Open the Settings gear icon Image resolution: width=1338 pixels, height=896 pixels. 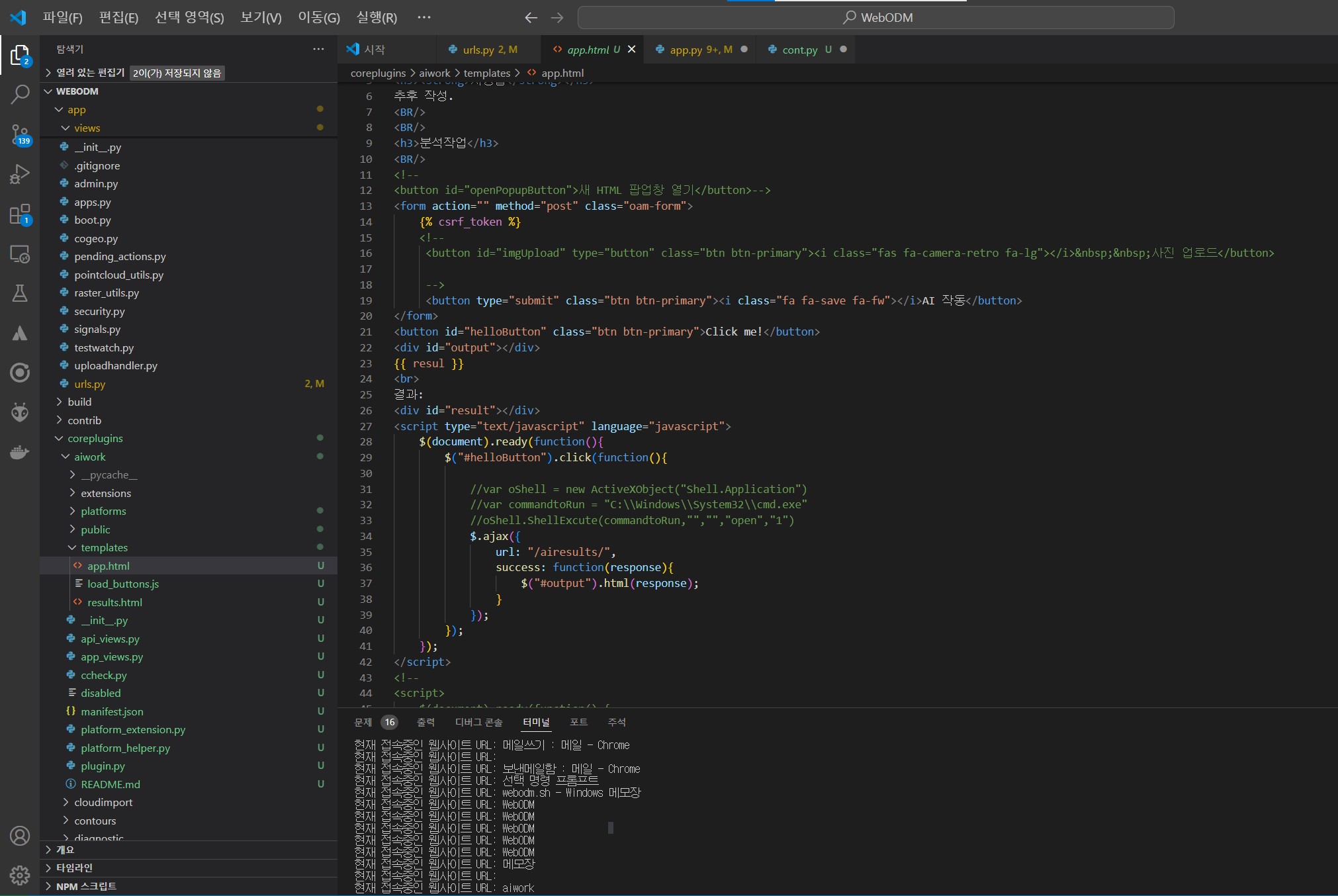[x=21, y=875]
